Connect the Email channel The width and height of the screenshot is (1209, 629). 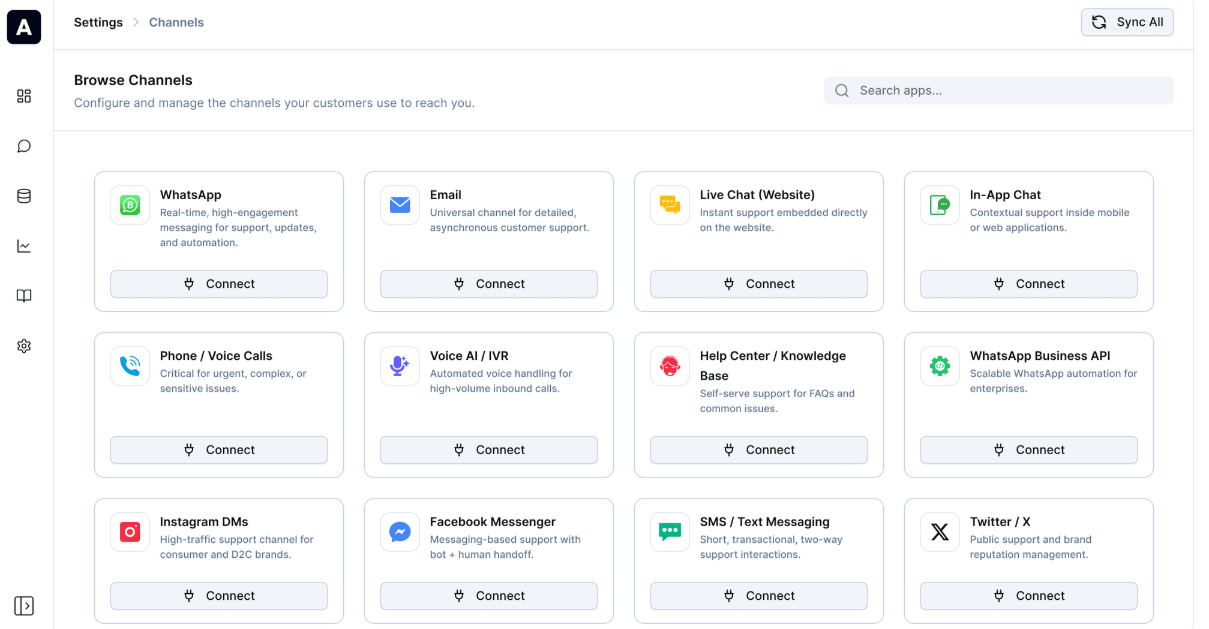tap(489, 284)
